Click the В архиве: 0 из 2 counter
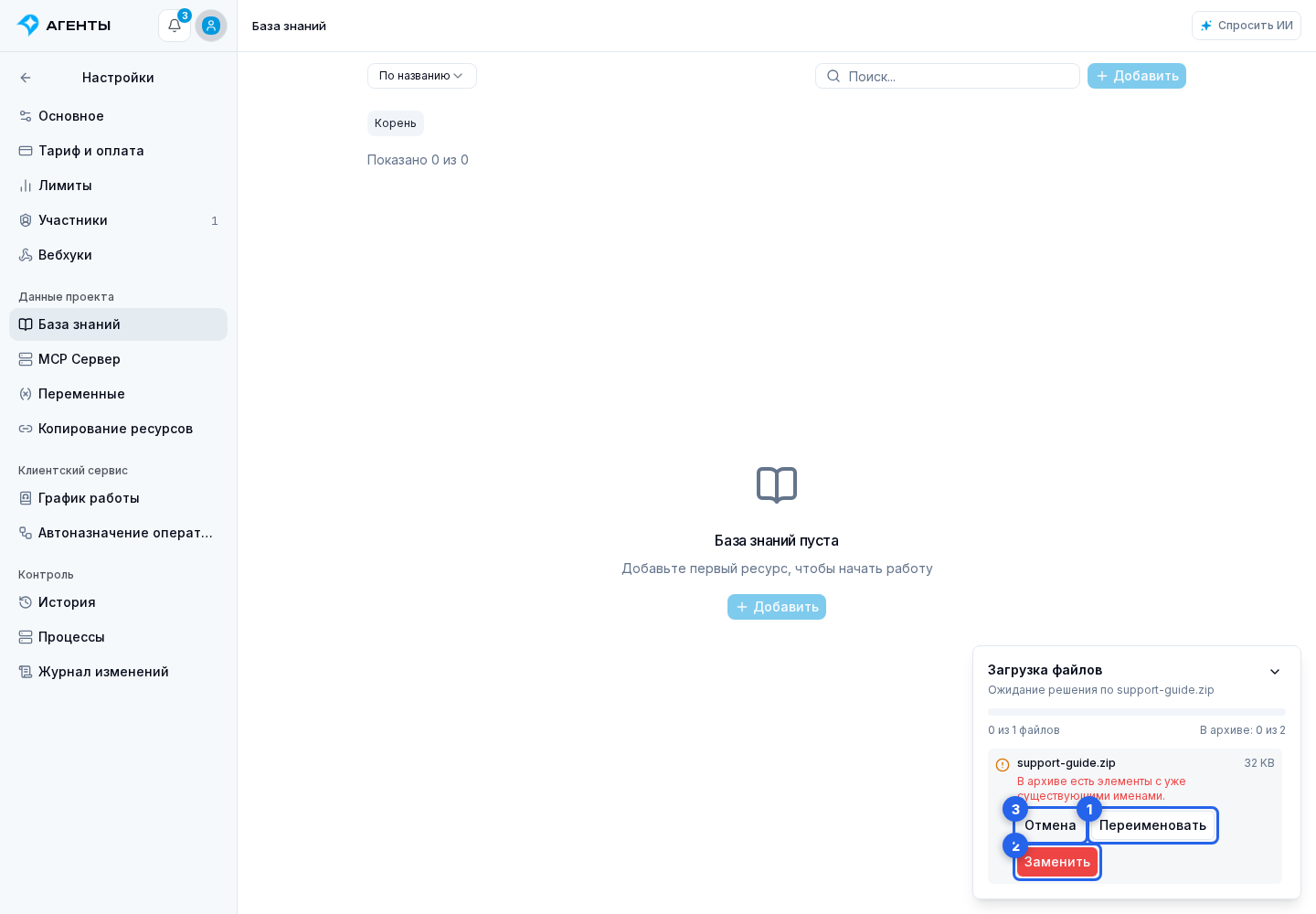 pyautogui.click(x=1243, y=730)
